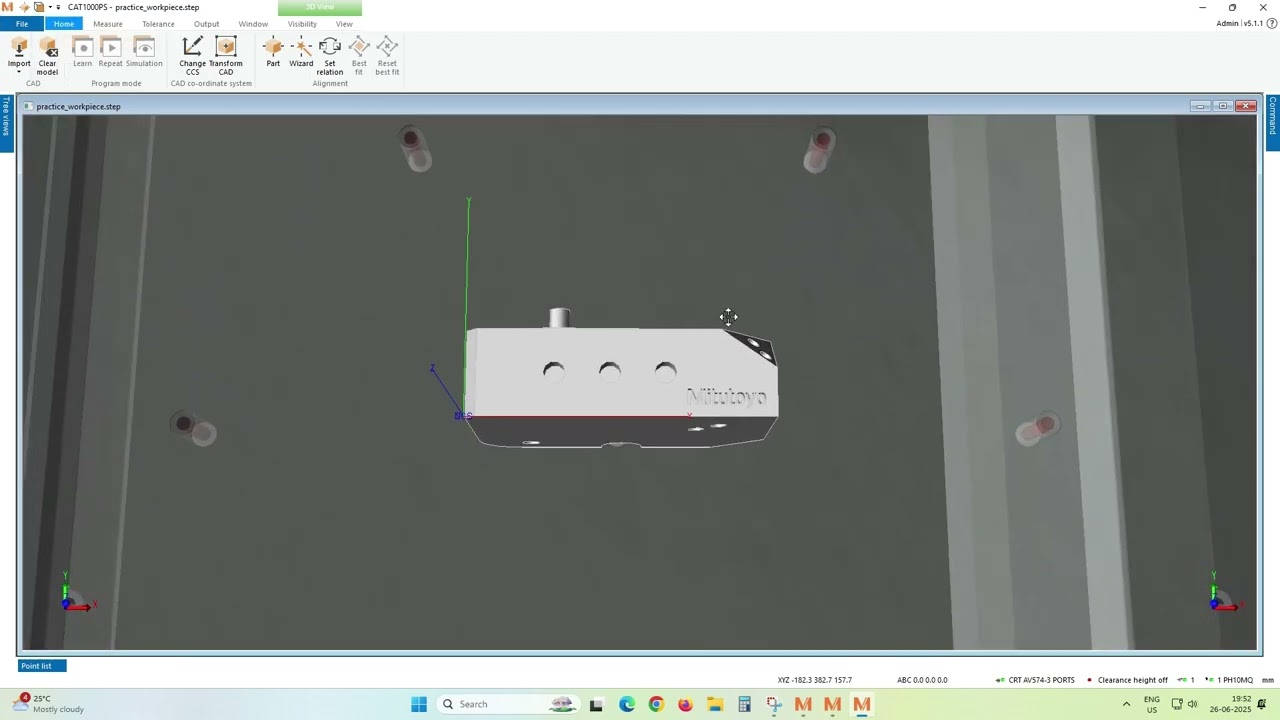This screenshot has height=720, width=1280.
Task: Switch to the Home ribbon tab
Action: pos(64,24)
